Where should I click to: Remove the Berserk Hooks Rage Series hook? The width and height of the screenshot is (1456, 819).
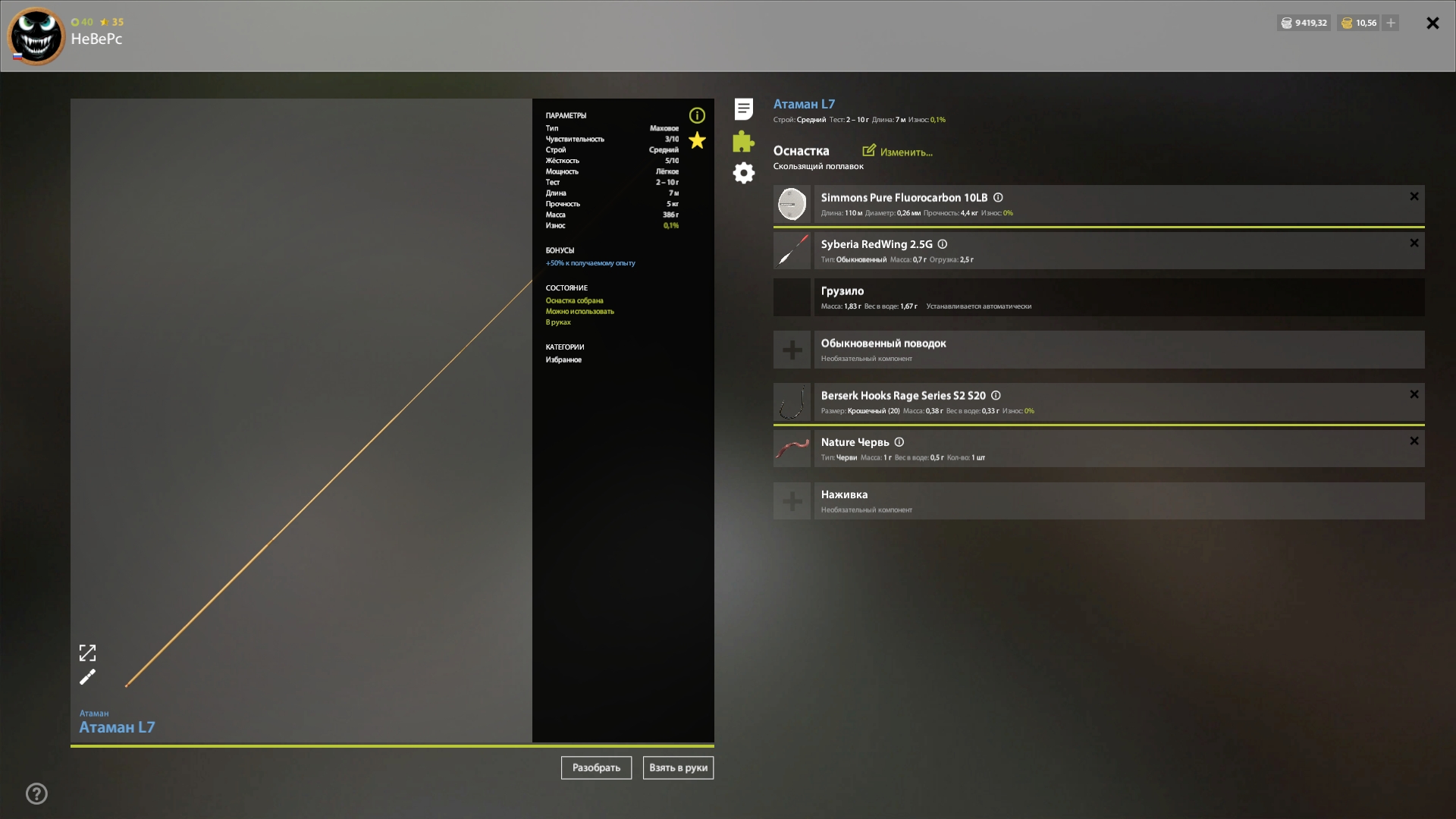1414,394
